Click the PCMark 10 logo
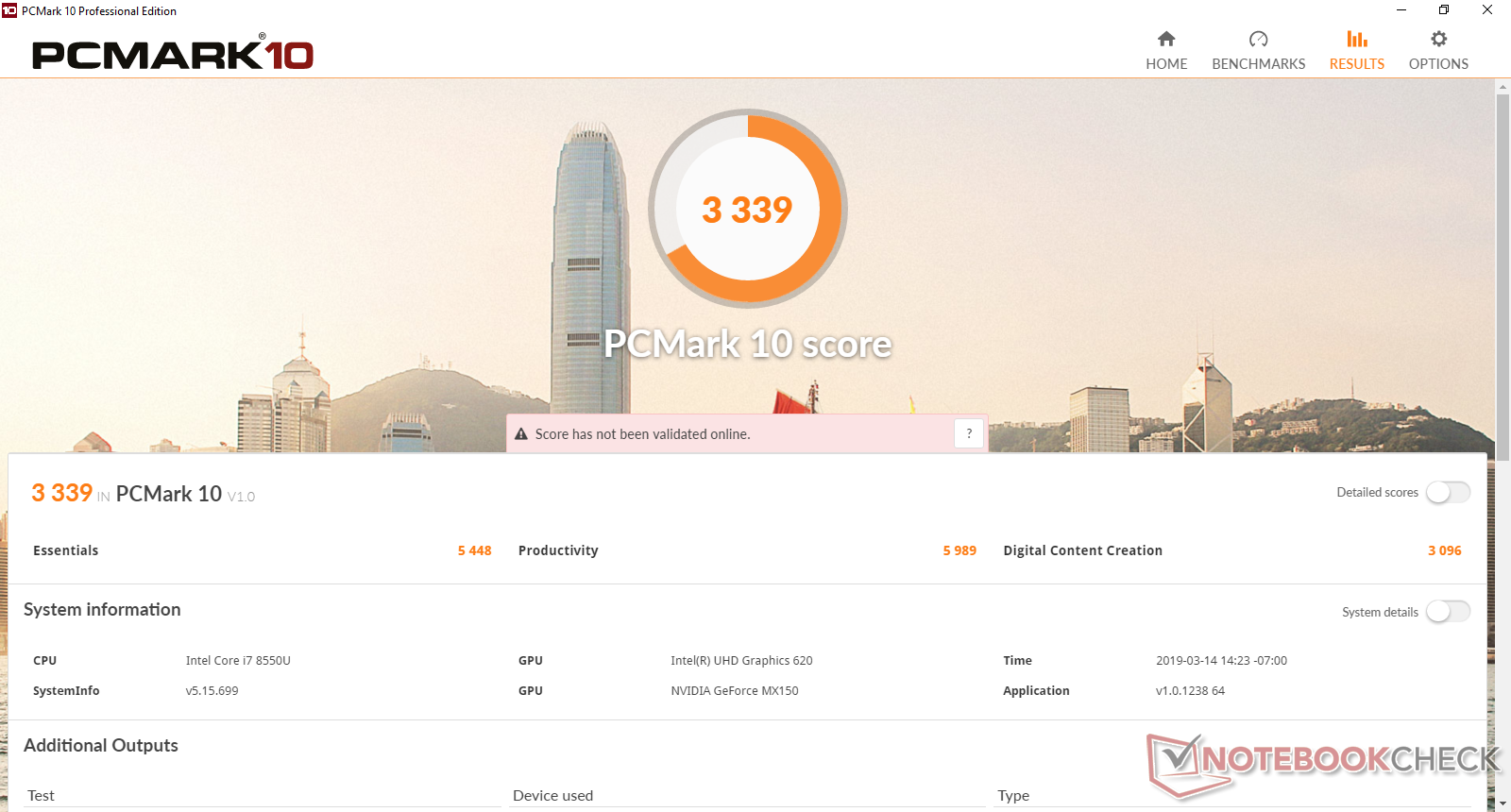 (x=173, y=53)
